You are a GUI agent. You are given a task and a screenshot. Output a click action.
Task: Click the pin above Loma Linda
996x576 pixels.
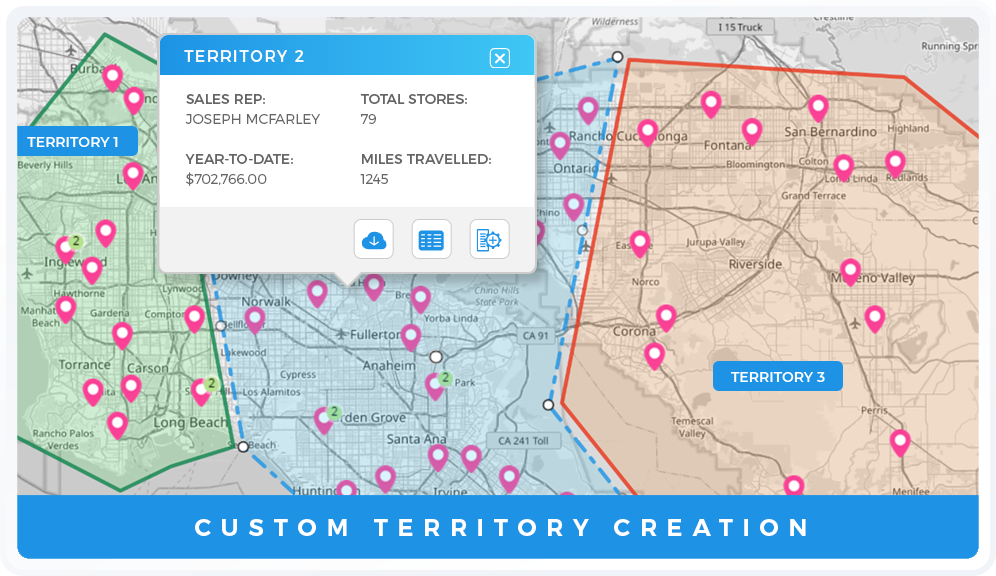pos(843,166)
